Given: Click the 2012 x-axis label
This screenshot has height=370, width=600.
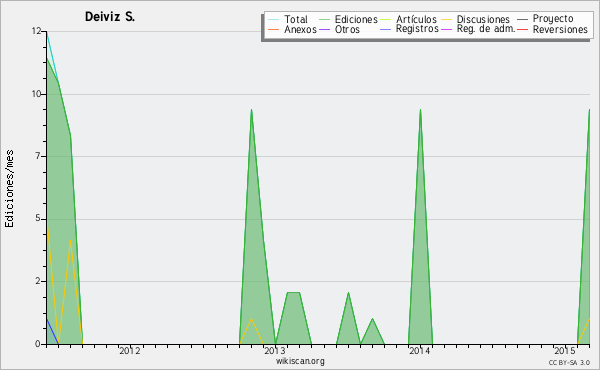Looking at the screenshot, I should click(x=129, y=350).
